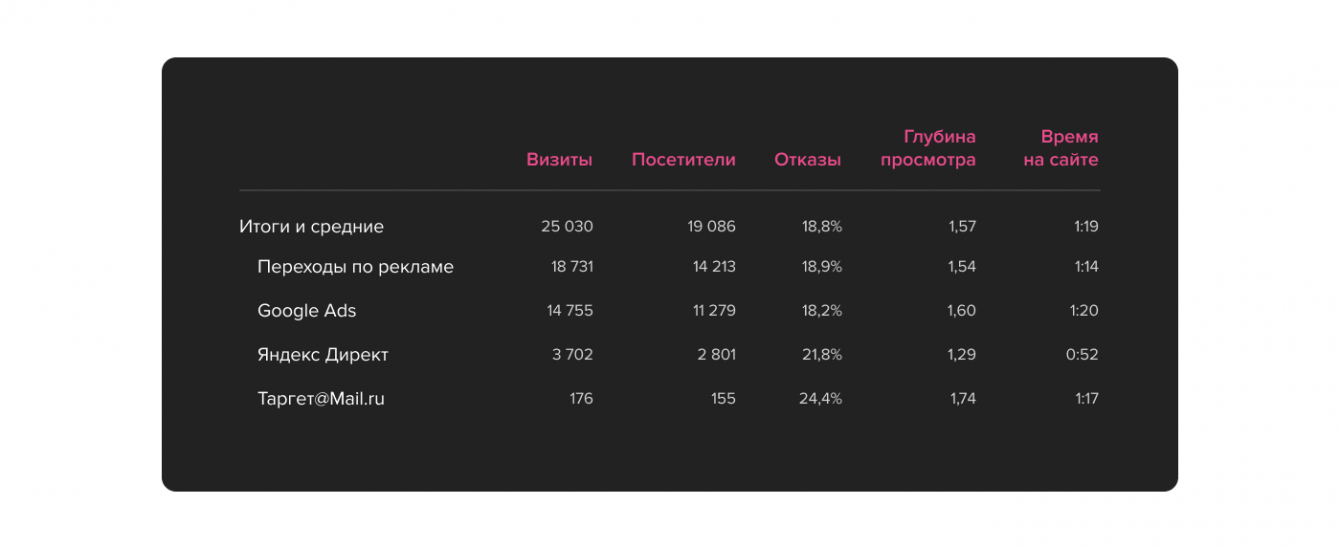Image resolution: width=1340 pixels, height=549 pixels.
Task: Click the Глубина просмотра column header
Action: [928, 148]
